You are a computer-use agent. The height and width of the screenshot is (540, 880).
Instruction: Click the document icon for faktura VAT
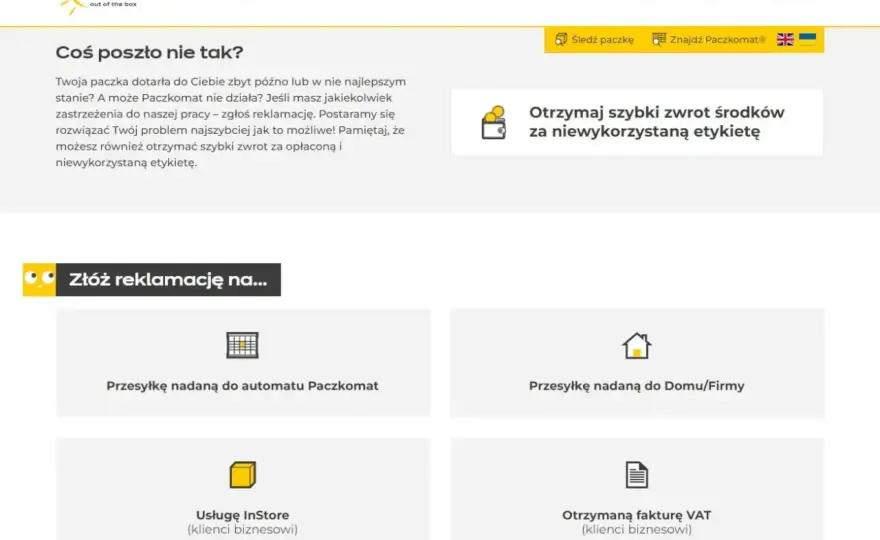click(636, 475)
